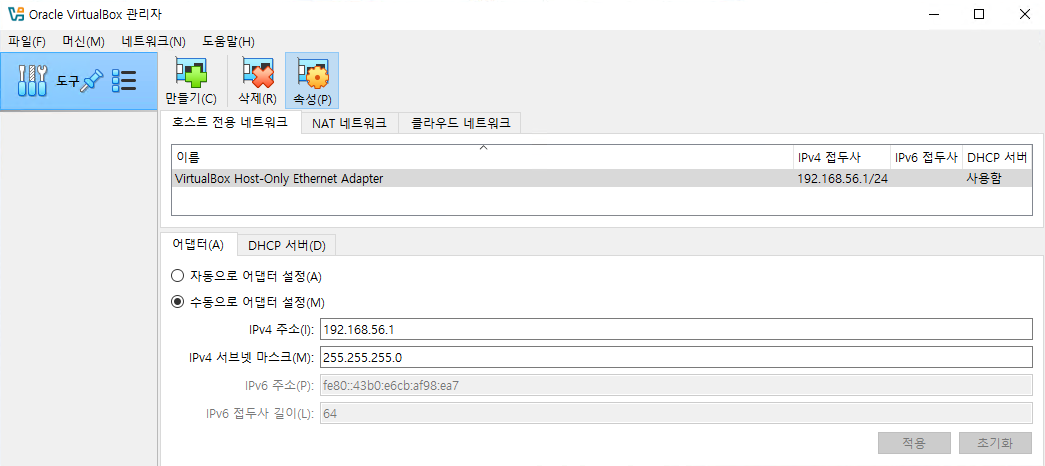This screenshot has height=466, width=1045.
Task: Open the Tools list menu icon
Action: [124, 81]
